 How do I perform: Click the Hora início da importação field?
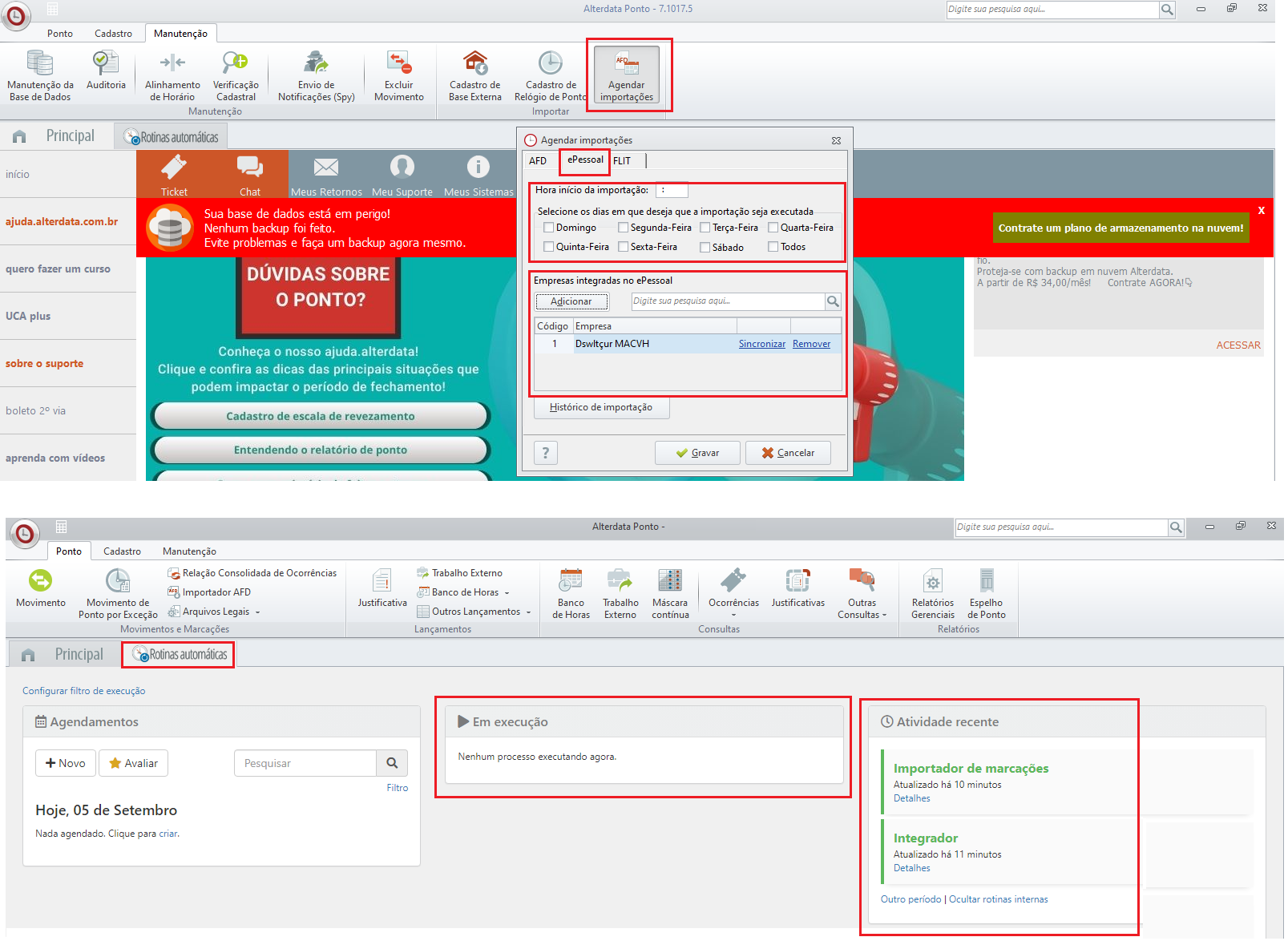click(672, 191)
